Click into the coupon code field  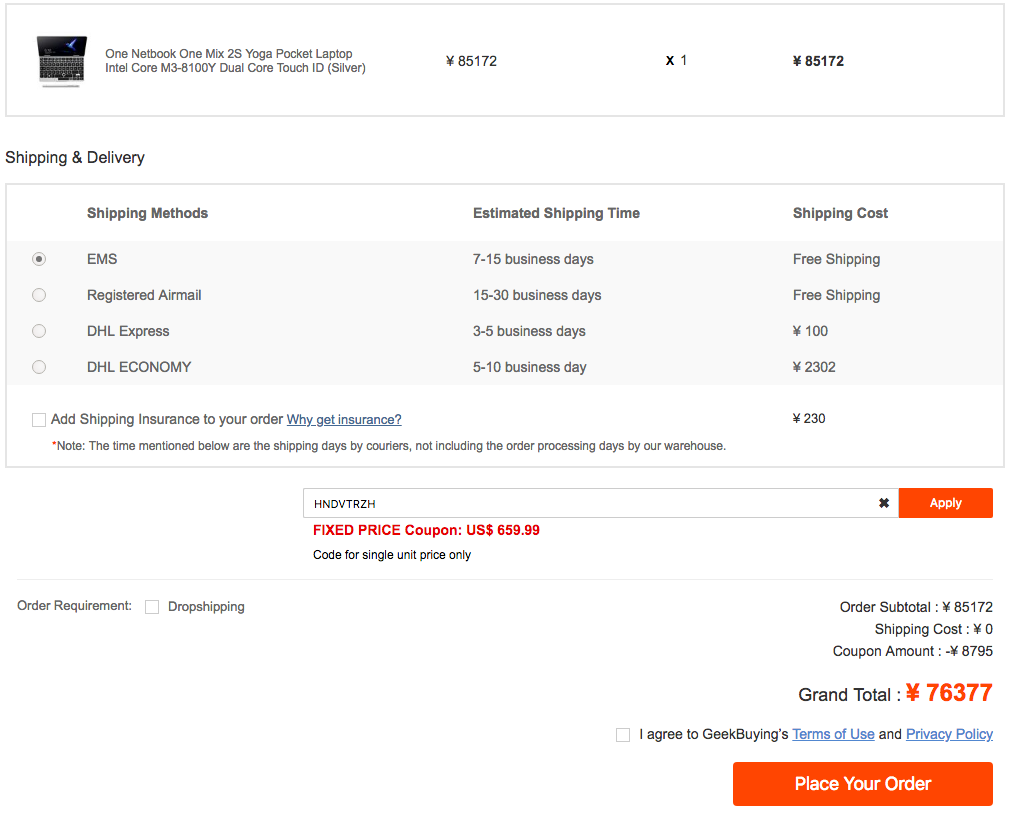pyautogui.click(x=590, y=503)
